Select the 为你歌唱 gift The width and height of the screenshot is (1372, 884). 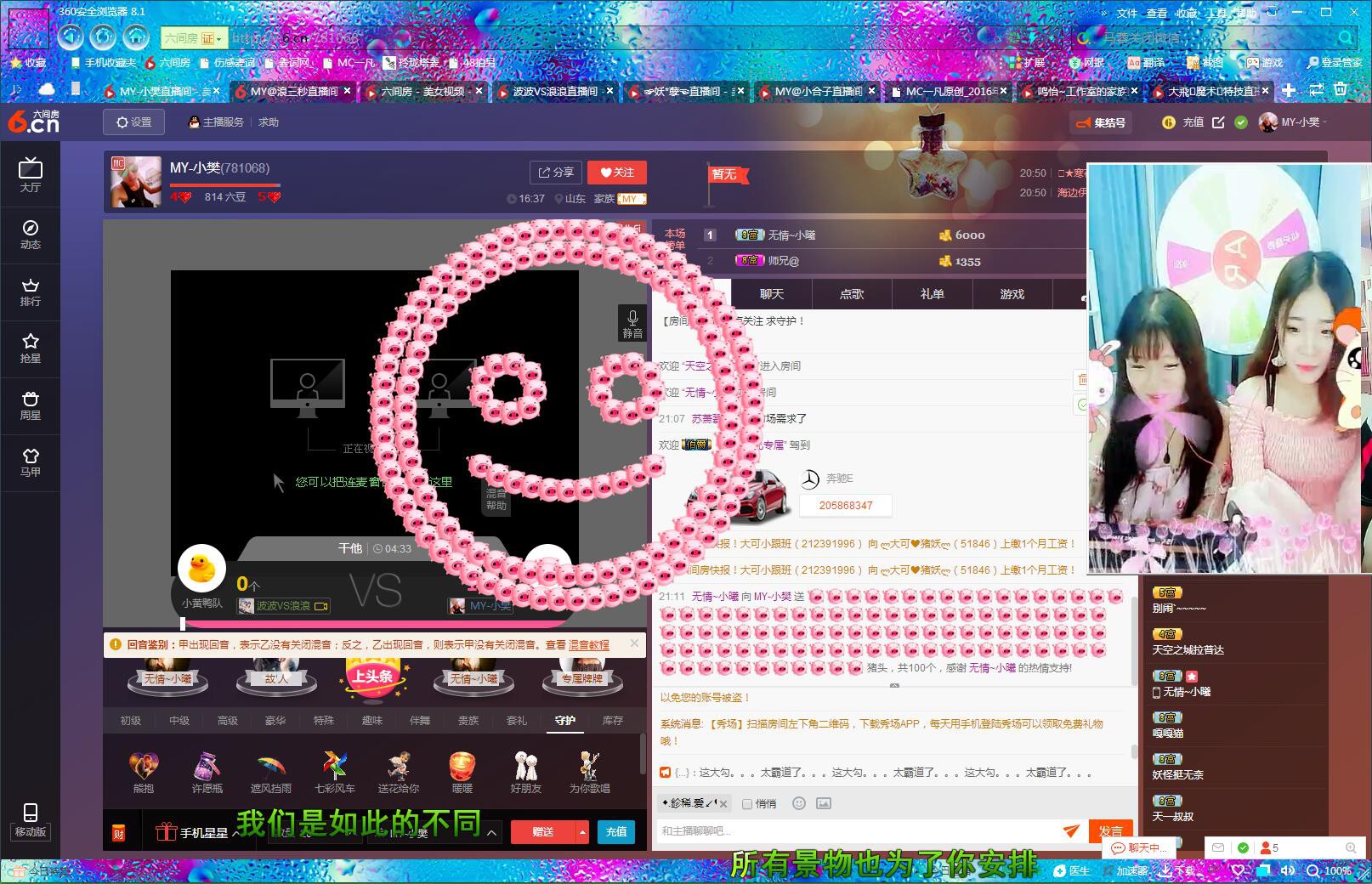point(590,772)
